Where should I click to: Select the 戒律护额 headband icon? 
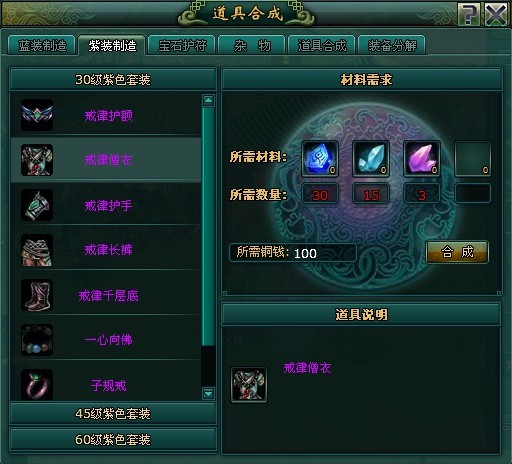(x=37, y=115)
